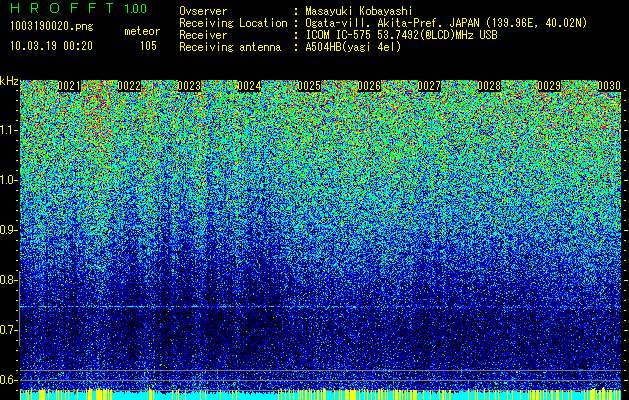Click the 0.8 frequency axis label
The width and height of the screenshot is (629, 400).
tap(8, 280)
